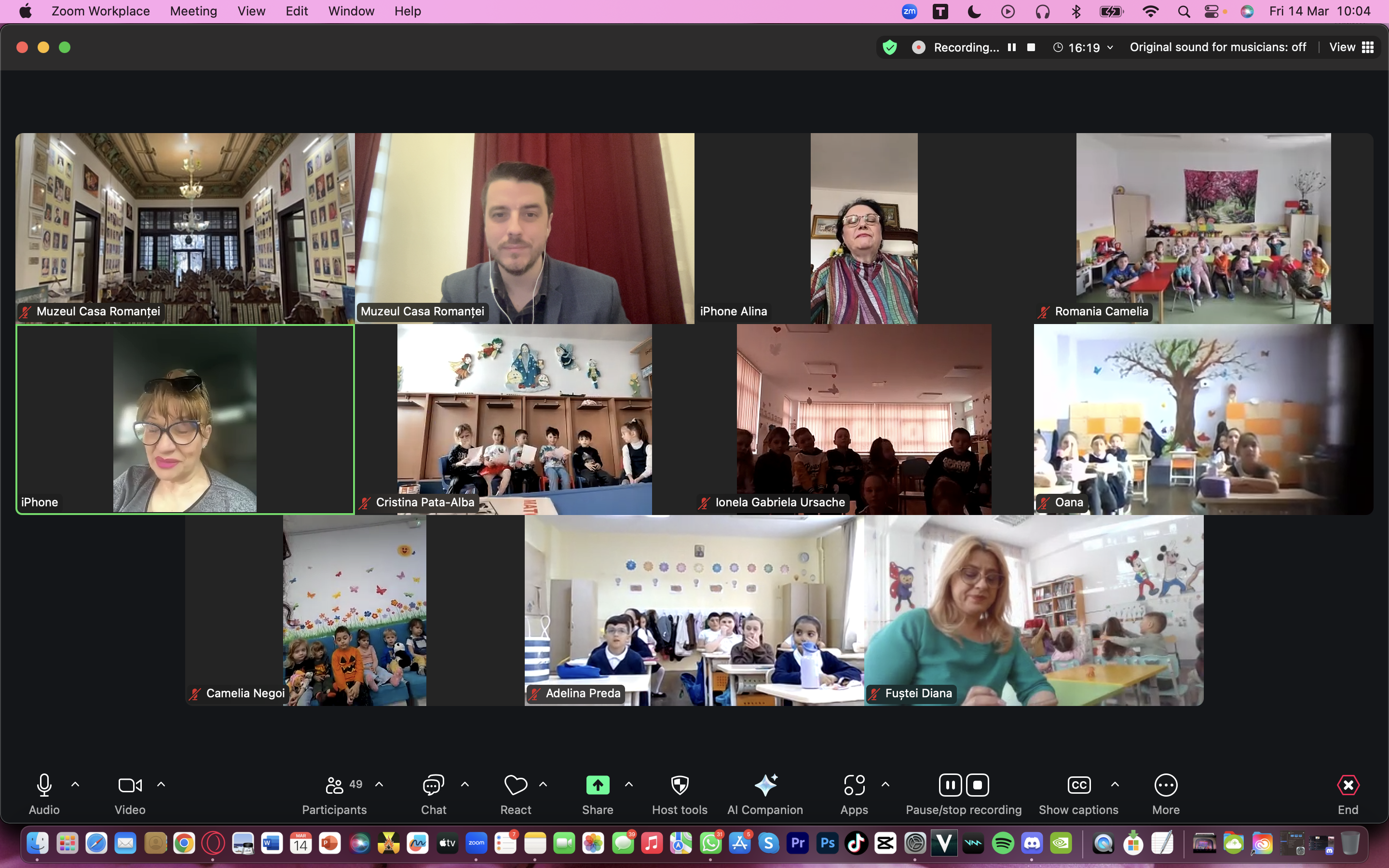Select Adelina Preda's video thumbnail
This screenshot has width=1389, height=868.
tap(694, 610)
